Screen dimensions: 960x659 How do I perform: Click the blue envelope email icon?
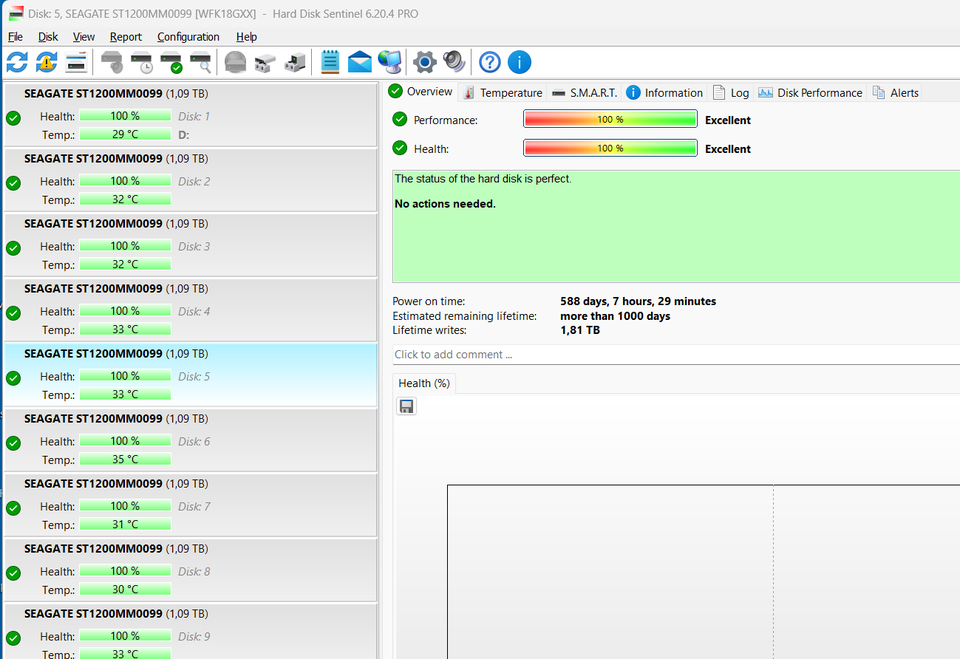click(x=359, y=62)
